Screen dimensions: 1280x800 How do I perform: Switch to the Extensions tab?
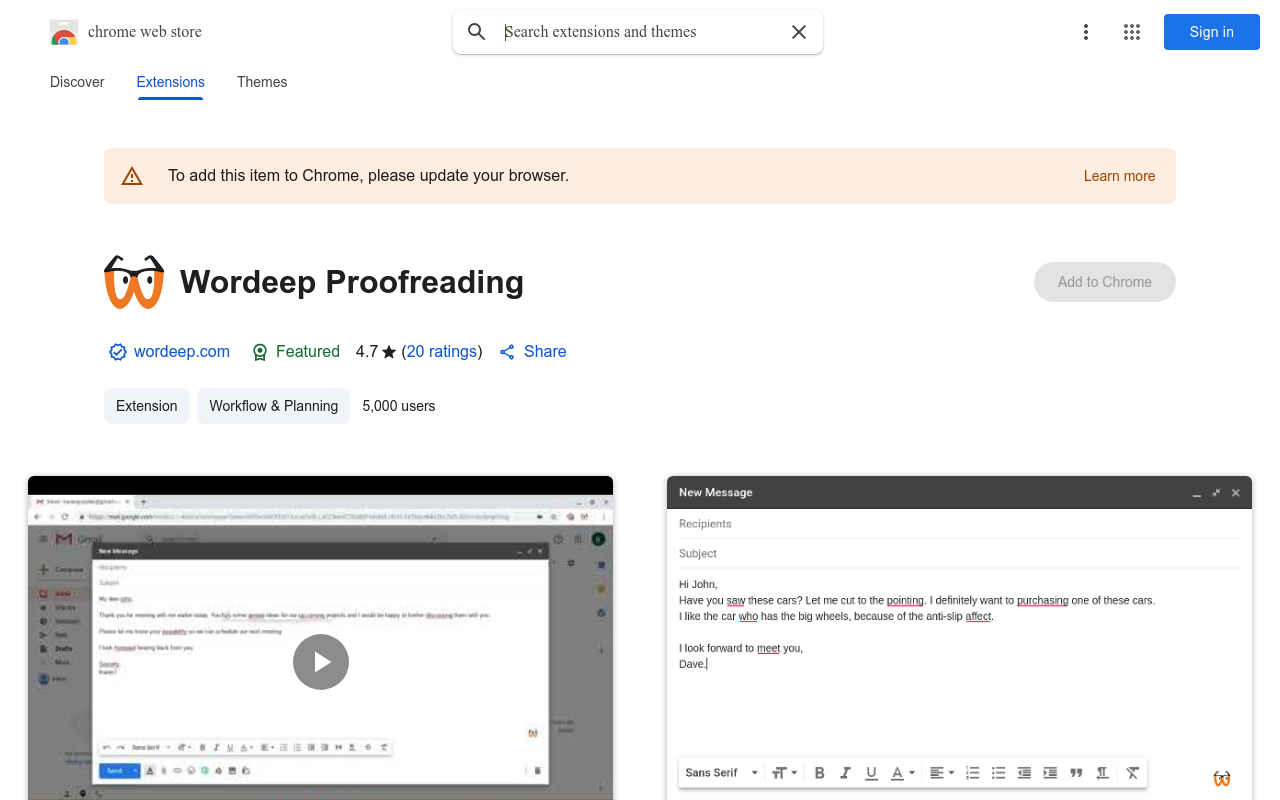(x=171, y=82)
